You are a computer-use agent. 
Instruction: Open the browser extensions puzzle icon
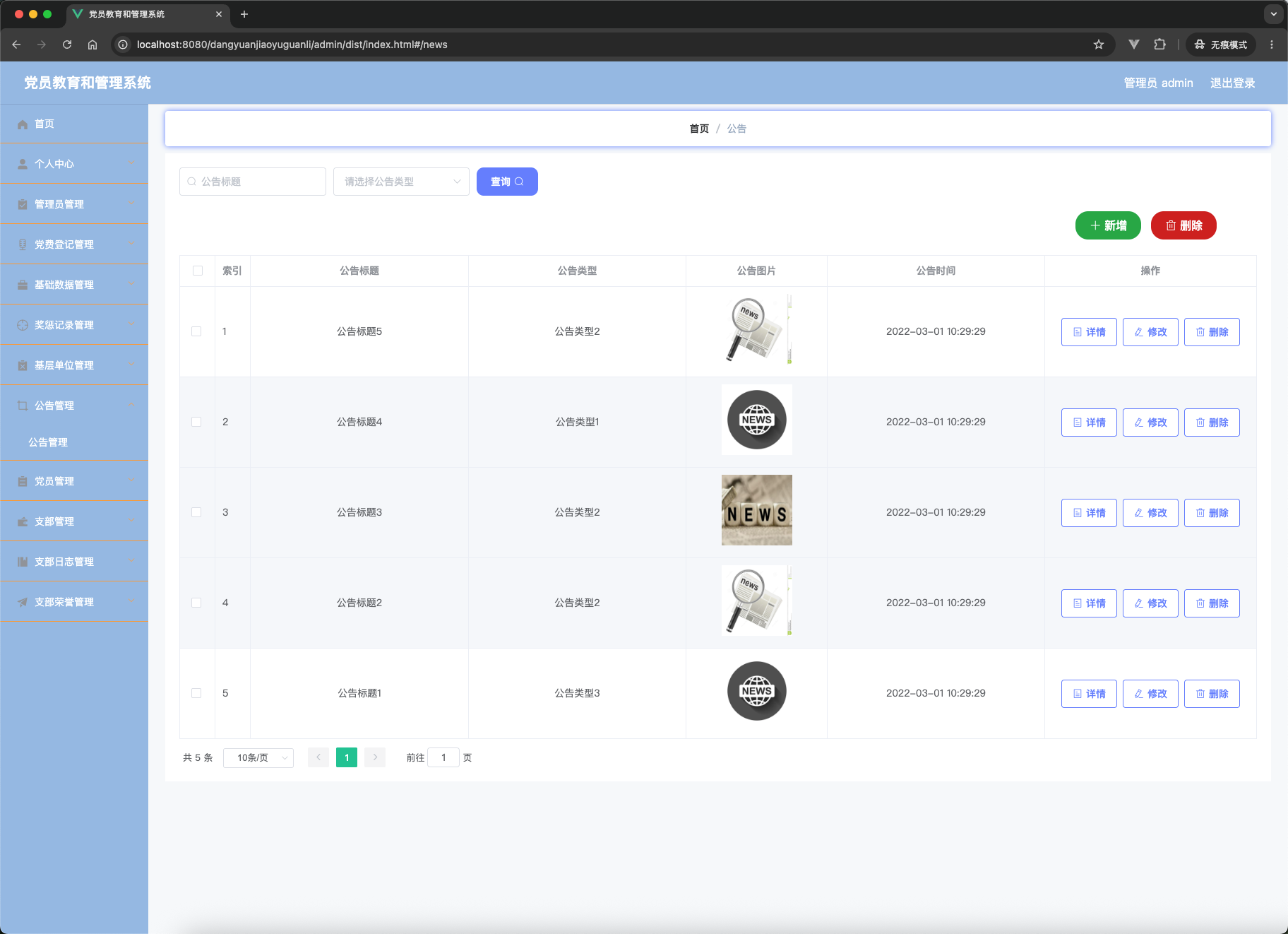[x=1159, y=45]
